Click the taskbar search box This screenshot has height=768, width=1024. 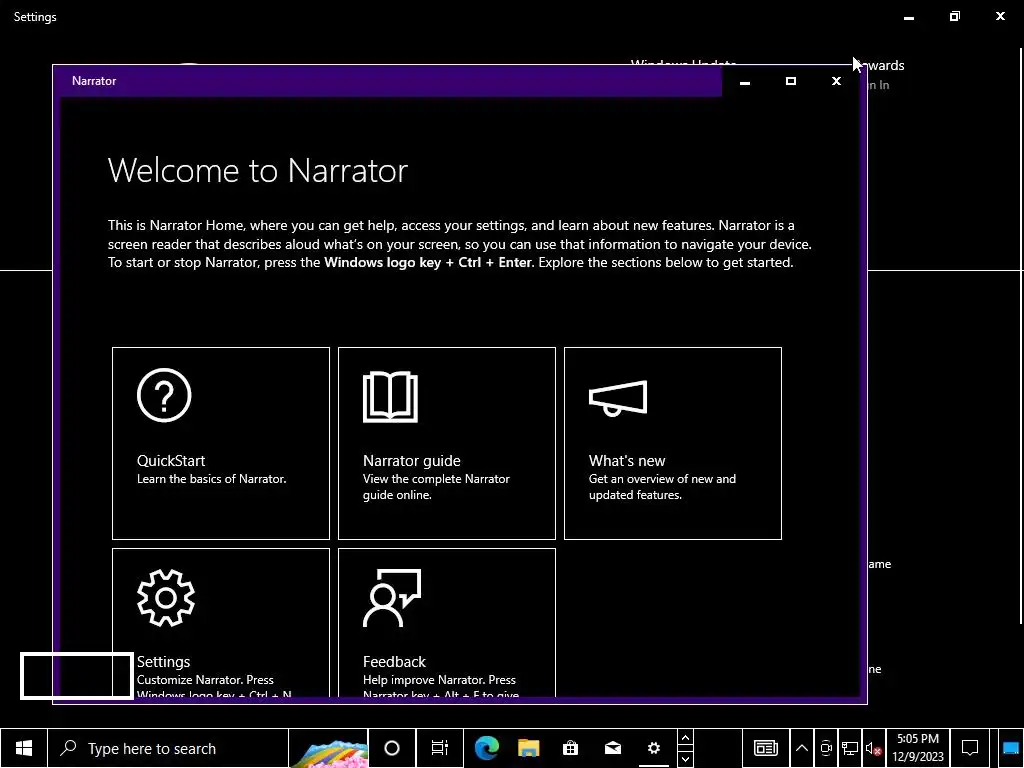(168, 748)
